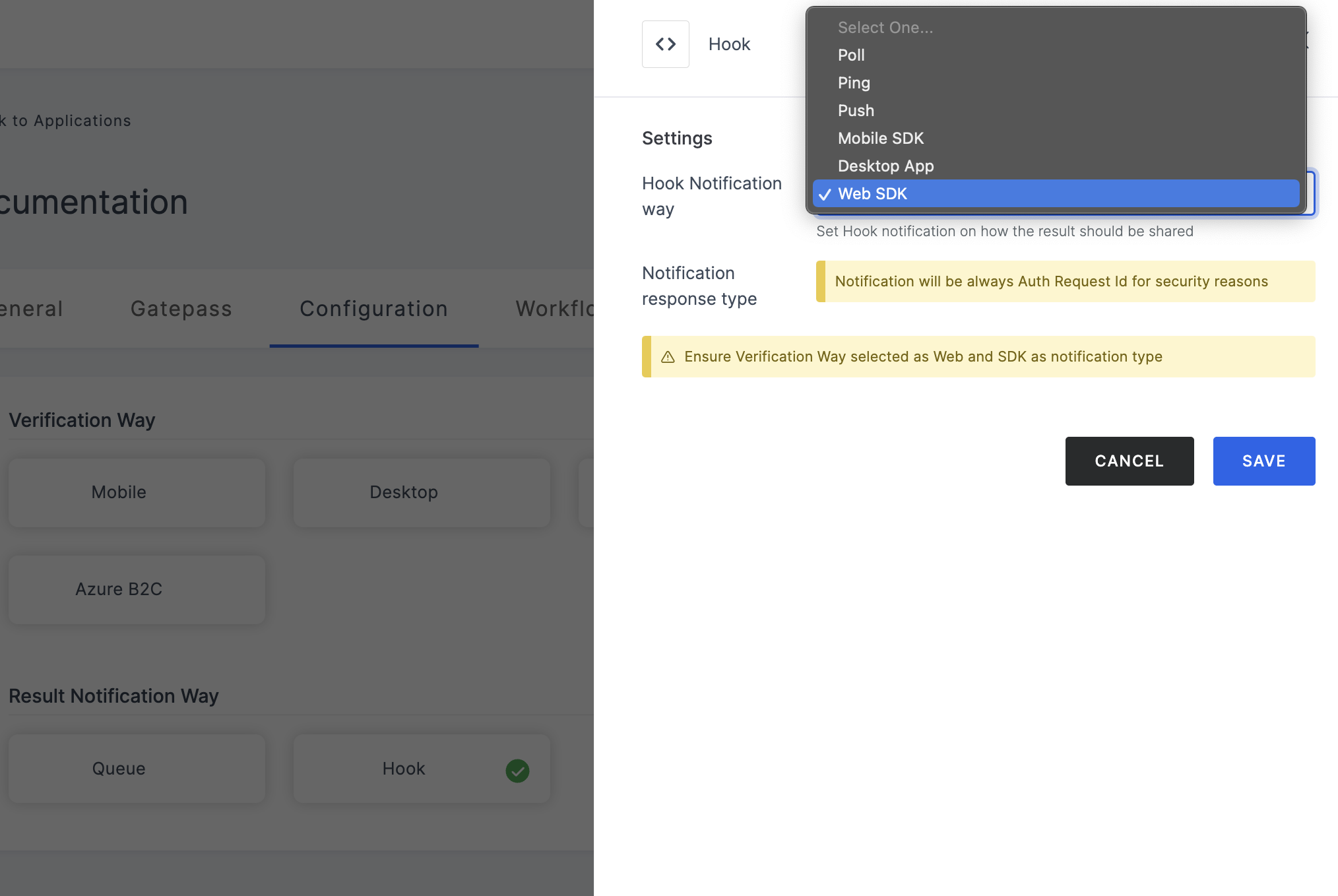
Task: Switch to the Gatepass tab
Action: coord(182,308)
